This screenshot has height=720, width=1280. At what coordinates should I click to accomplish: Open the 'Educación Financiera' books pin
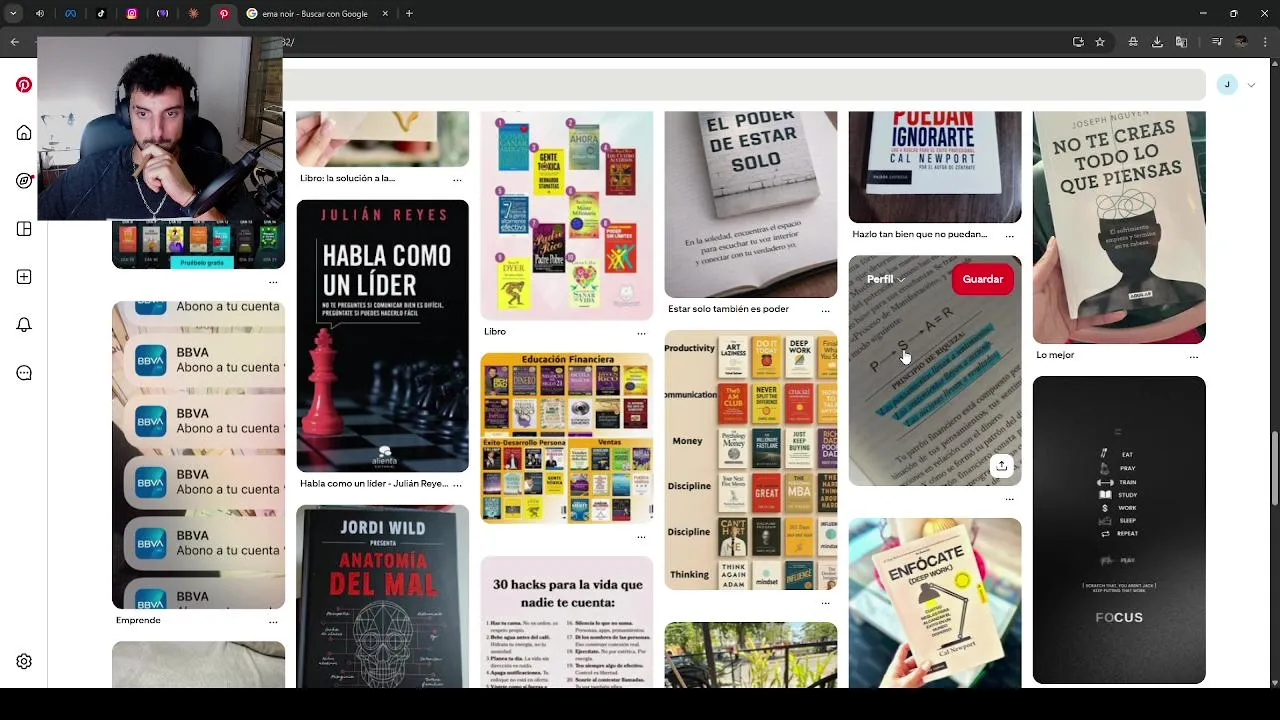[x=566, y=438]
